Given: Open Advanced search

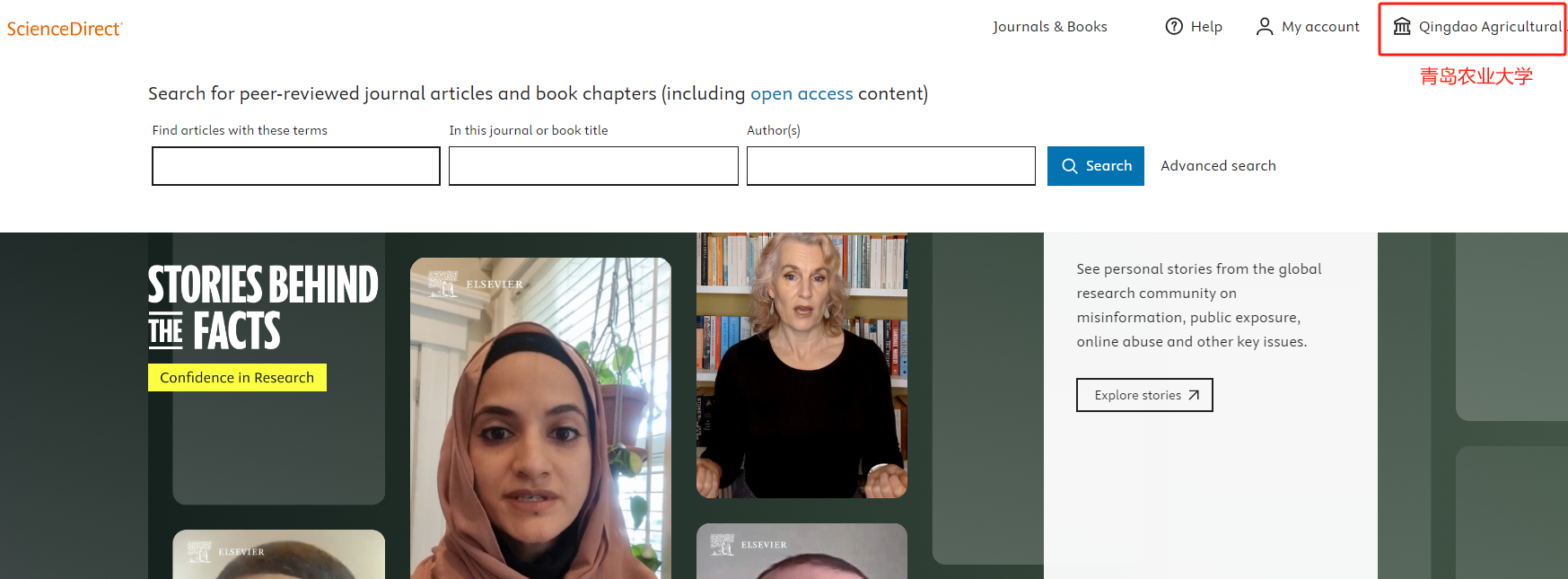Looking at the screenshot, I should (x=1218, y=166).
